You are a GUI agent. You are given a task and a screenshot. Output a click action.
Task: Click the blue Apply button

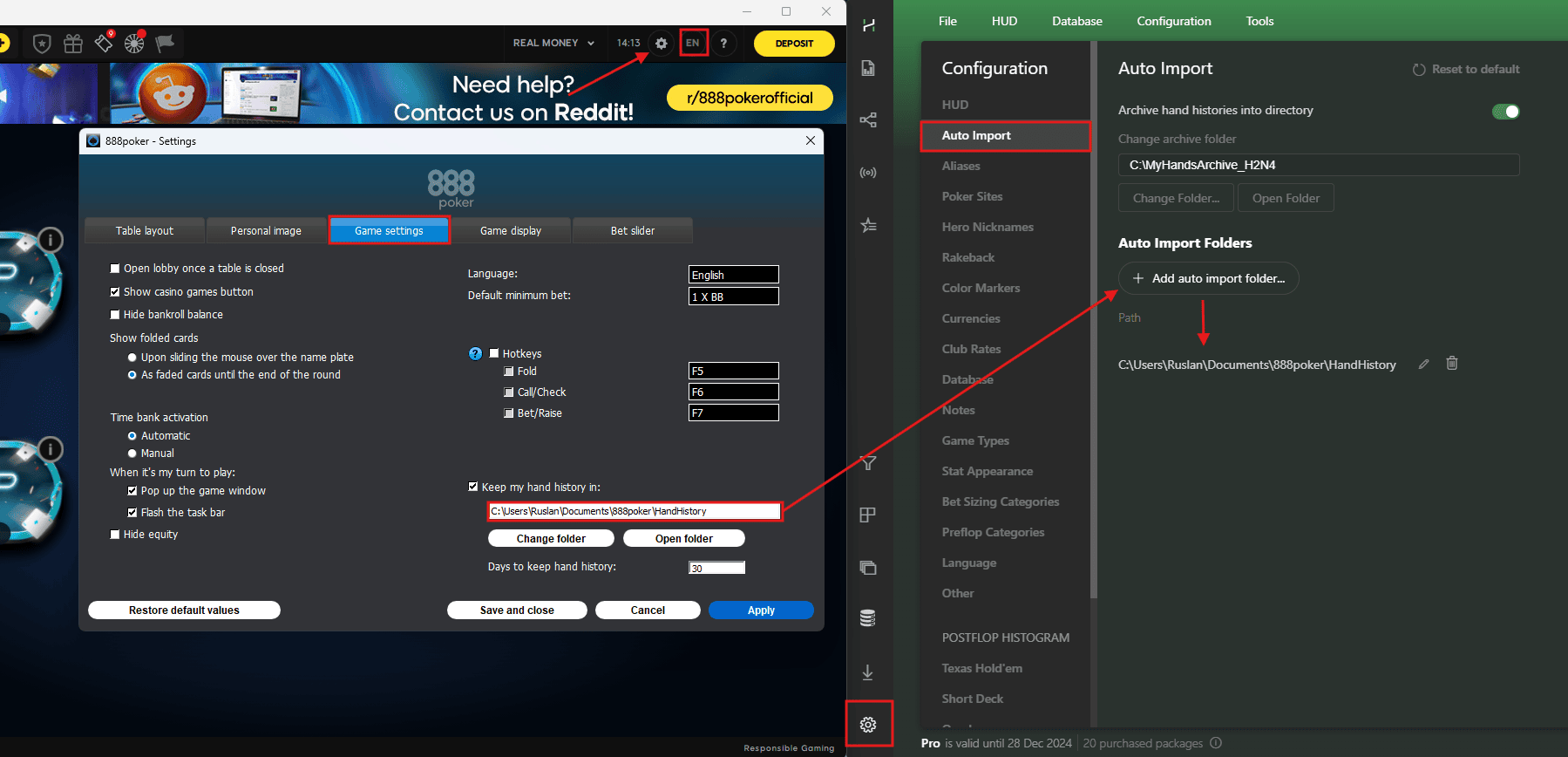pos(761,610)
